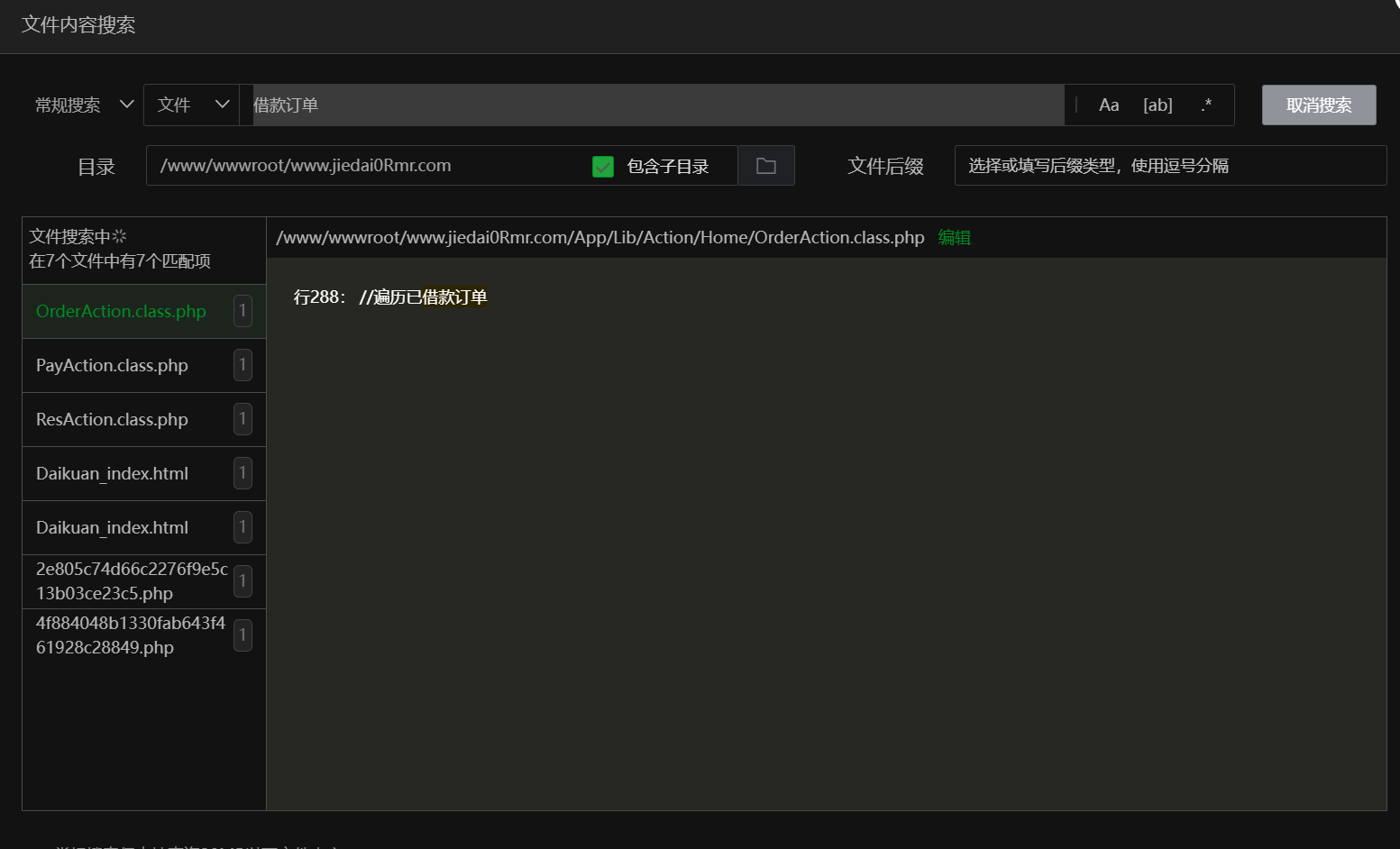The height and width of the screenshot is (849, 1400).
Task: Click the search keyword field 借款订单
Action: coord(649,105)
